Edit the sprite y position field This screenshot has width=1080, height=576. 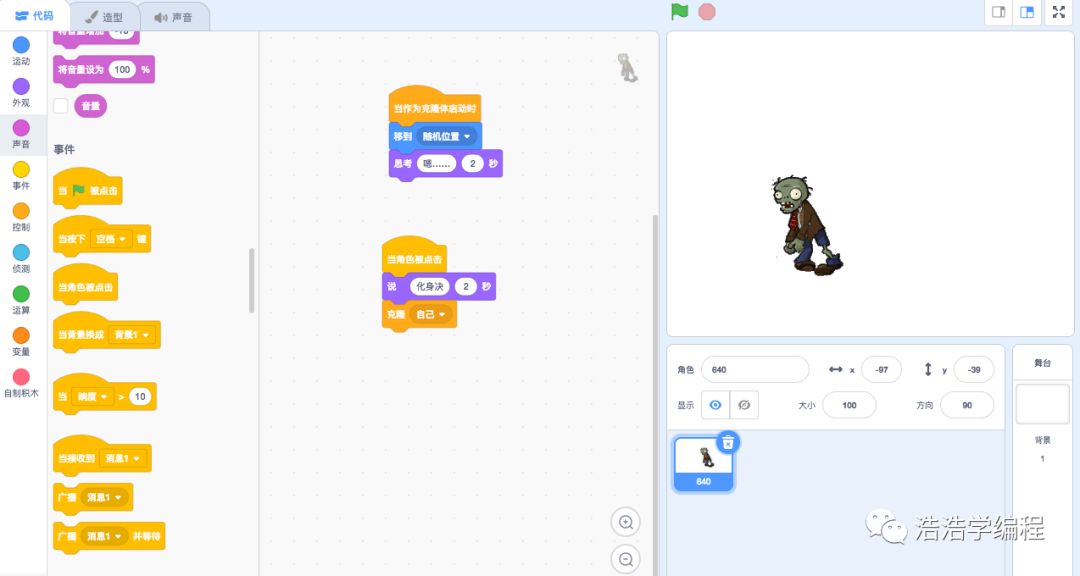tap(974, 370)
